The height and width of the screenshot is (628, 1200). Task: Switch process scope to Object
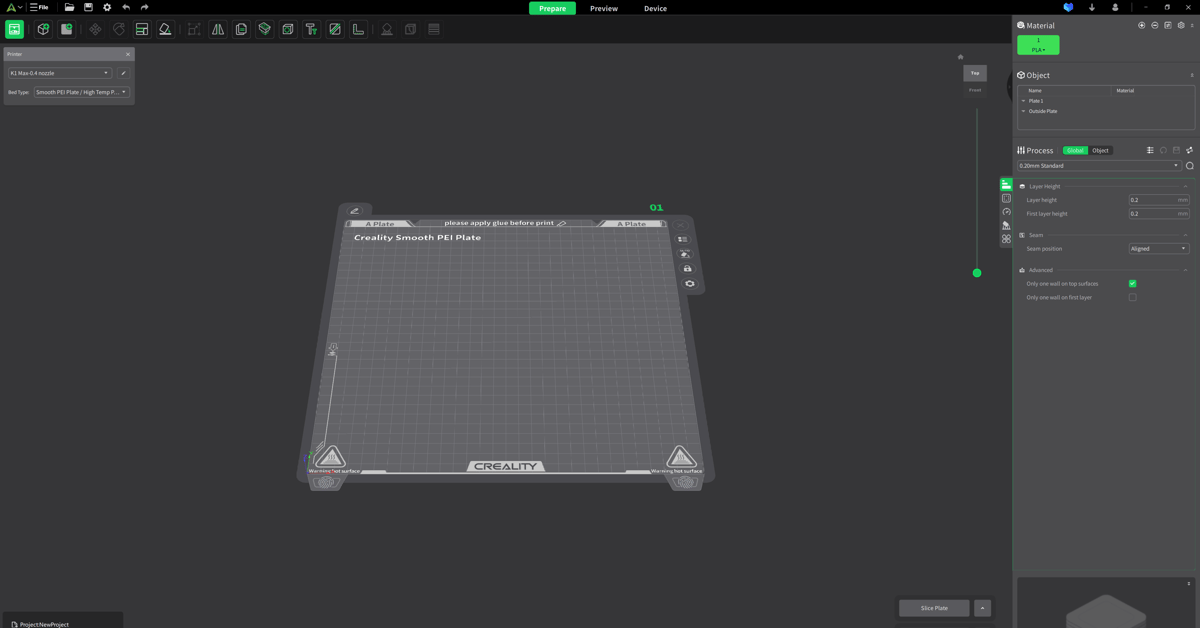point(1100,150)
